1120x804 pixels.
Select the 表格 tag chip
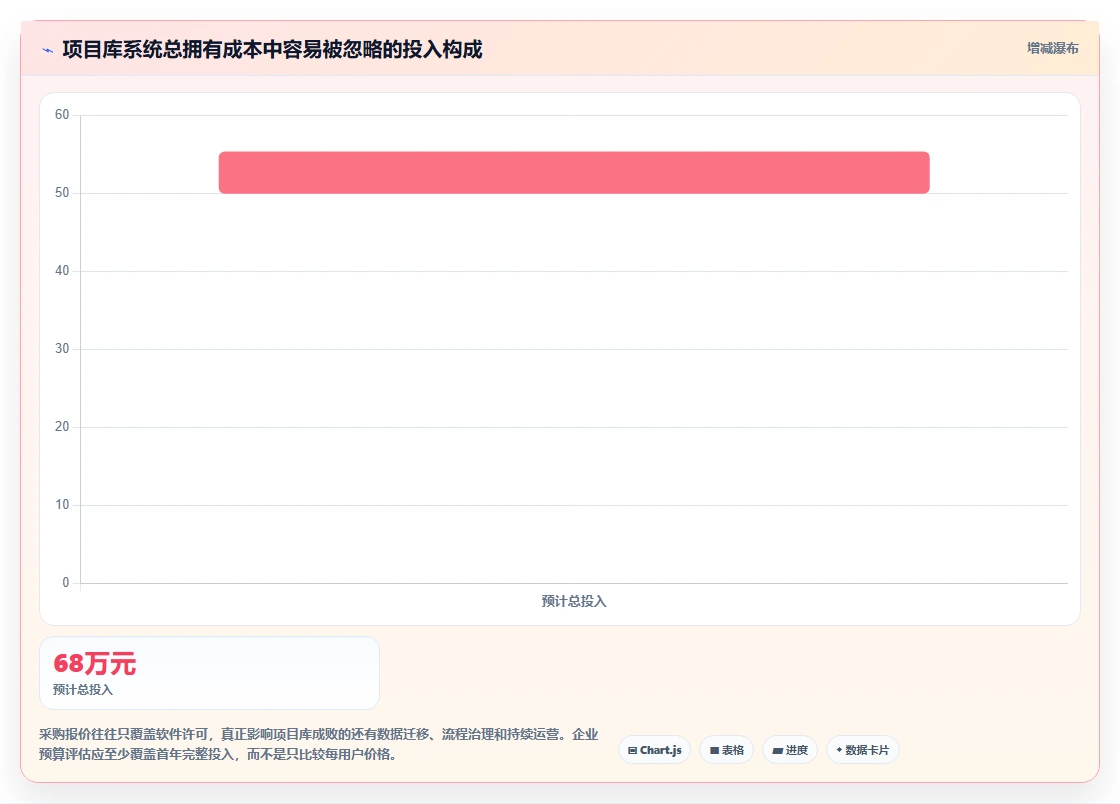pyautogui.click(x=726, y=750)
